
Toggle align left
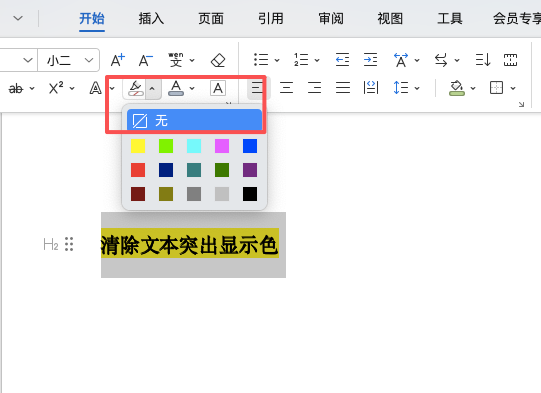pos(257,88)
